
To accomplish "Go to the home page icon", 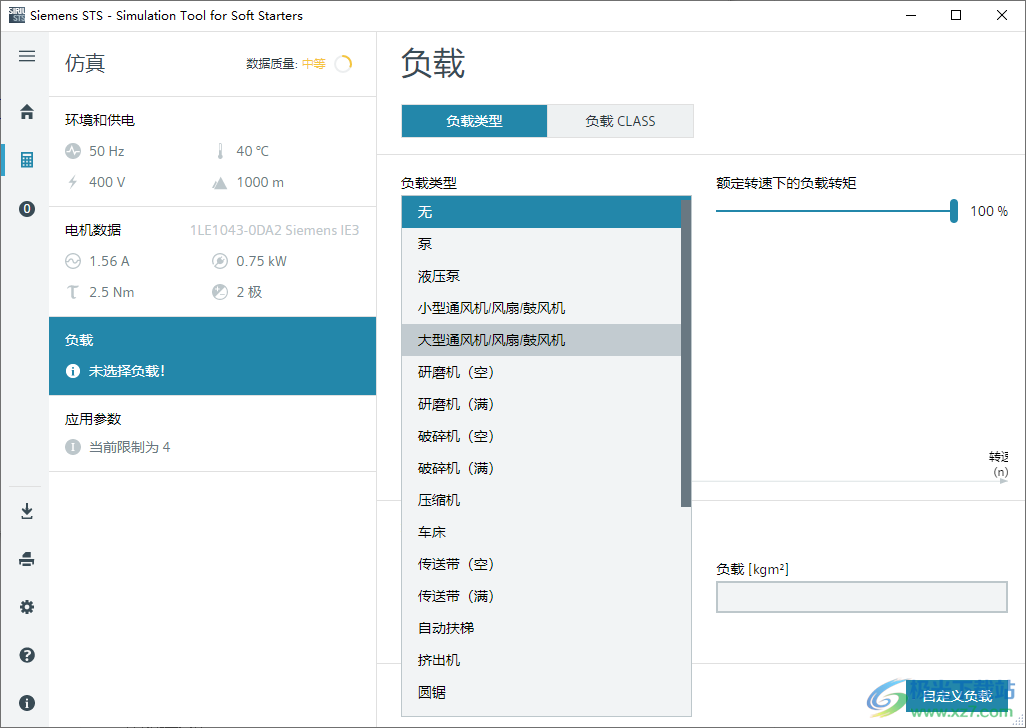I will [27, 112].
